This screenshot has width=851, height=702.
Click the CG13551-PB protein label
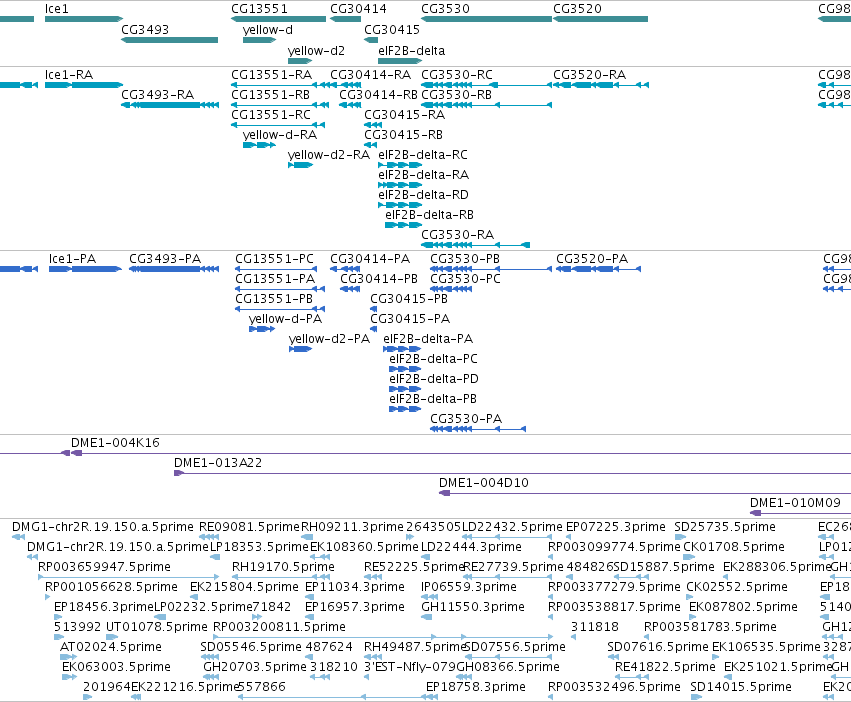[274, 299]
